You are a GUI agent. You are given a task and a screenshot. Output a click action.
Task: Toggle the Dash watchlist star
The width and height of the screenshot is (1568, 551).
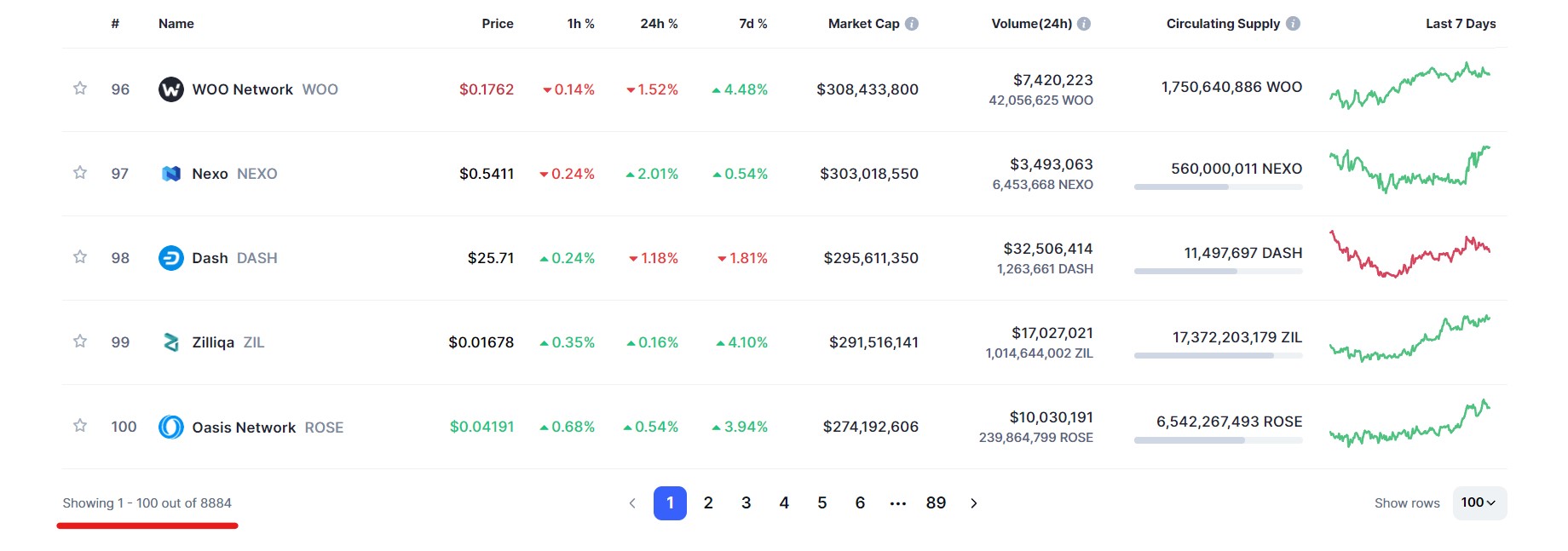(80, 256)
